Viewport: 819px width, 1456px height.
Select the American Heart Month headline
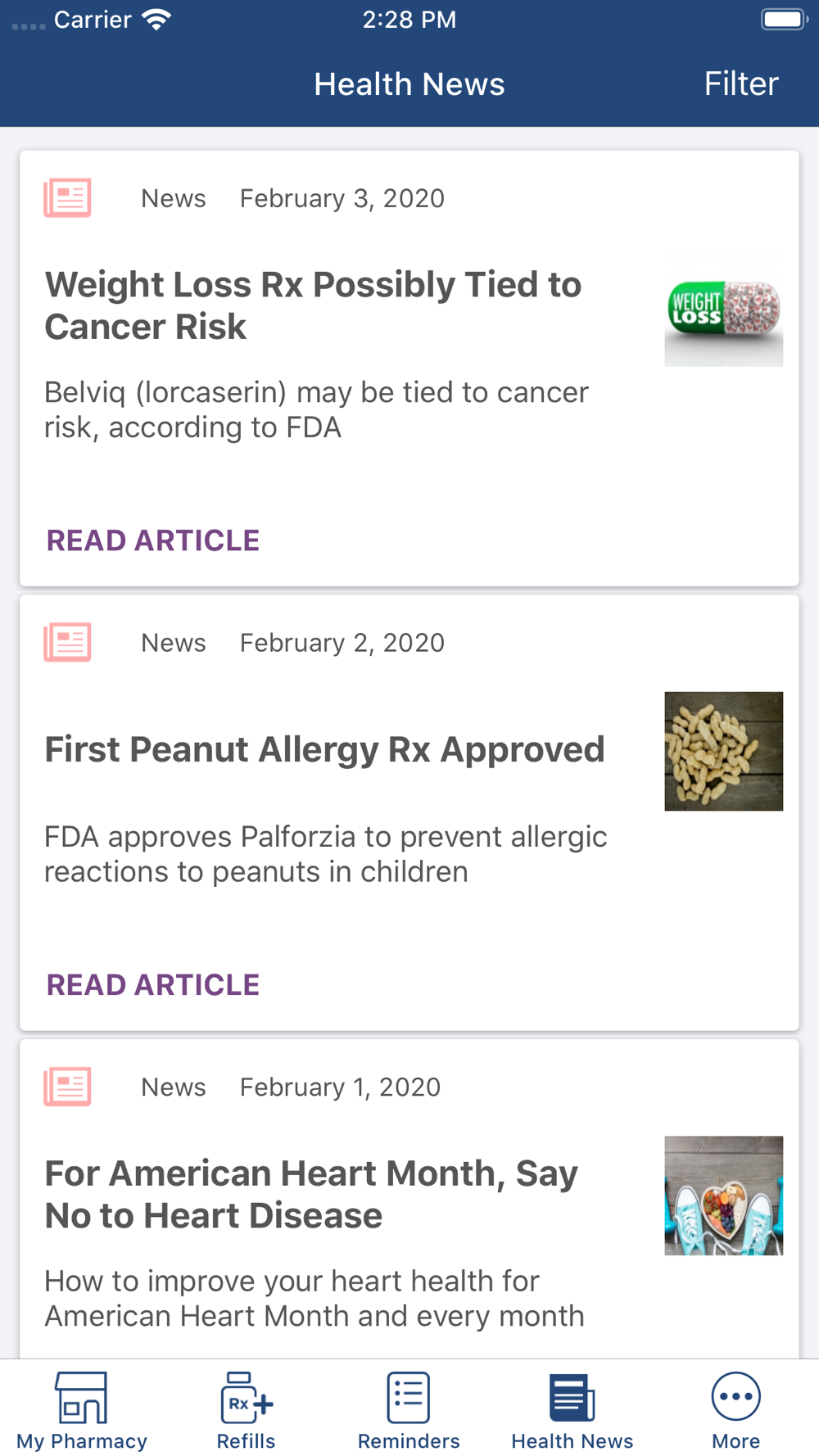[x=311, y=1194]
